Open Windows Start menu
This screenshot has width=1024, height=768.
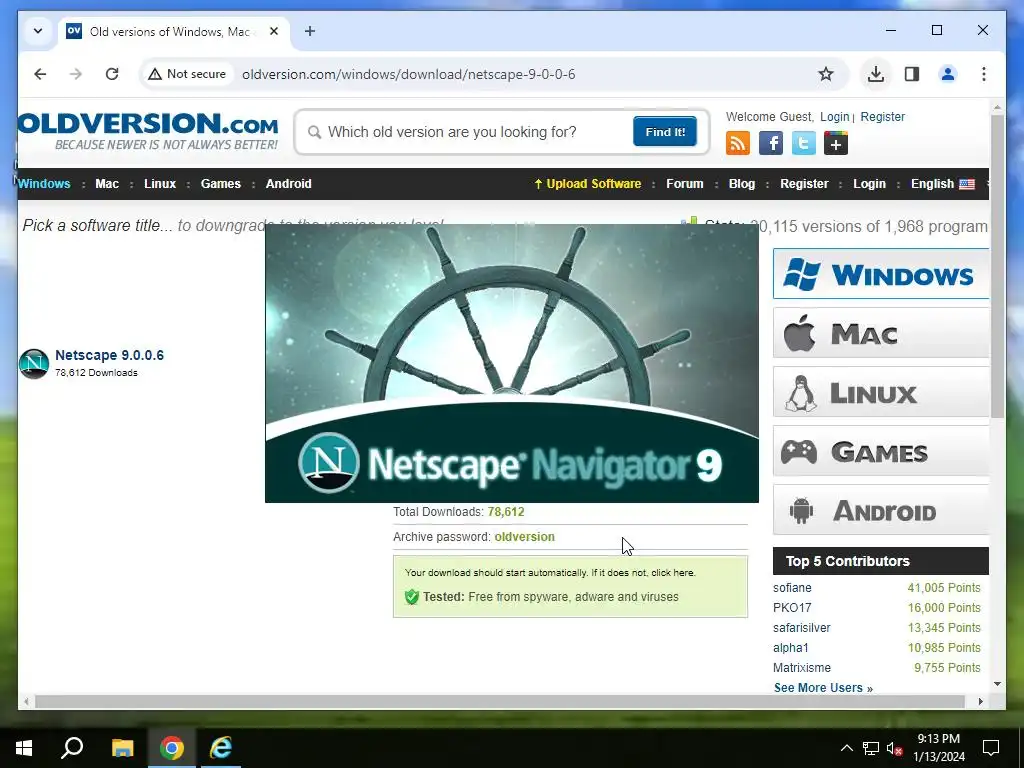point(24,748)
